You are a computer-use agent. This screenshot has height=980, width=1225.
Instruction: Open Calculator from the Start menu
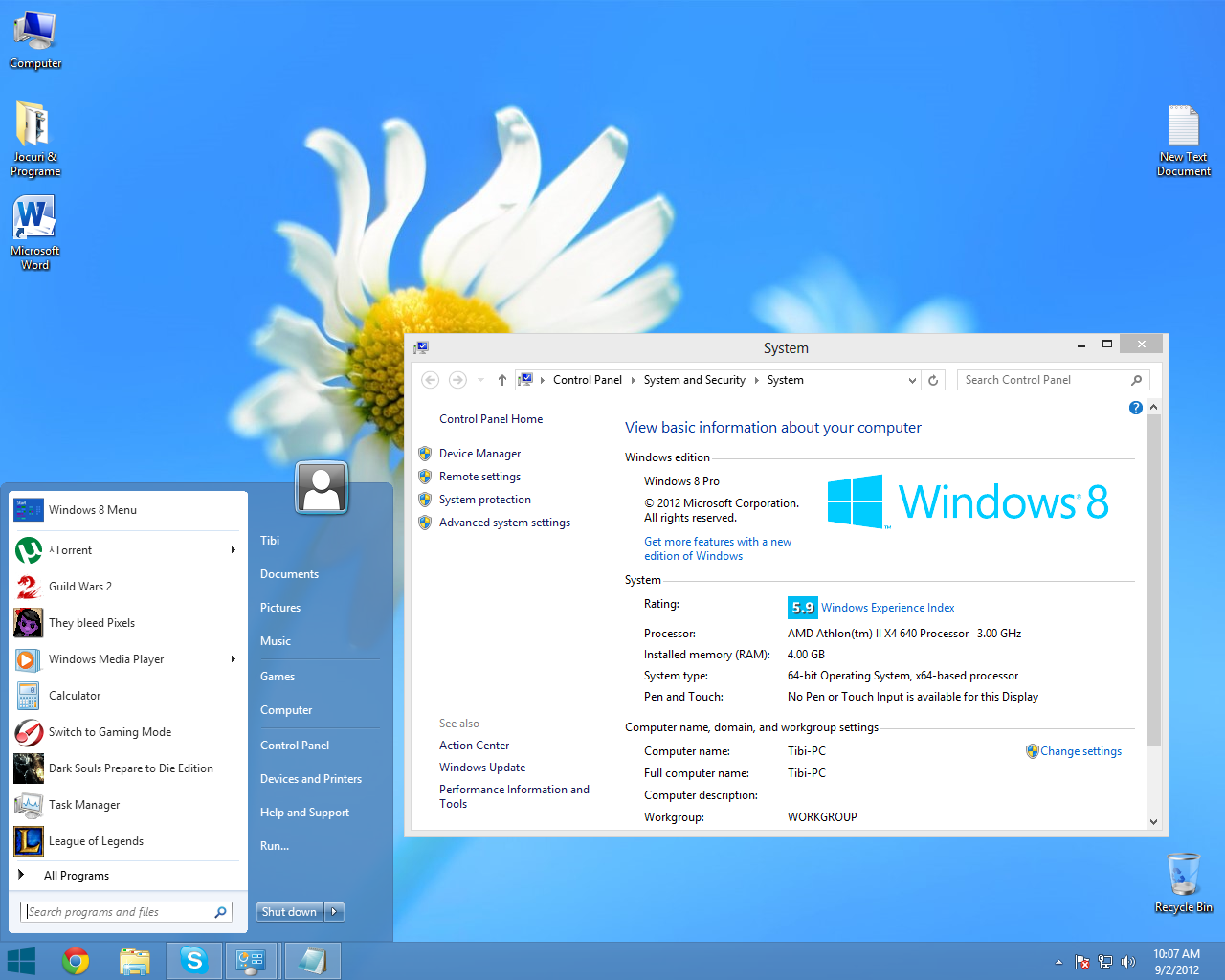(126, 696)
